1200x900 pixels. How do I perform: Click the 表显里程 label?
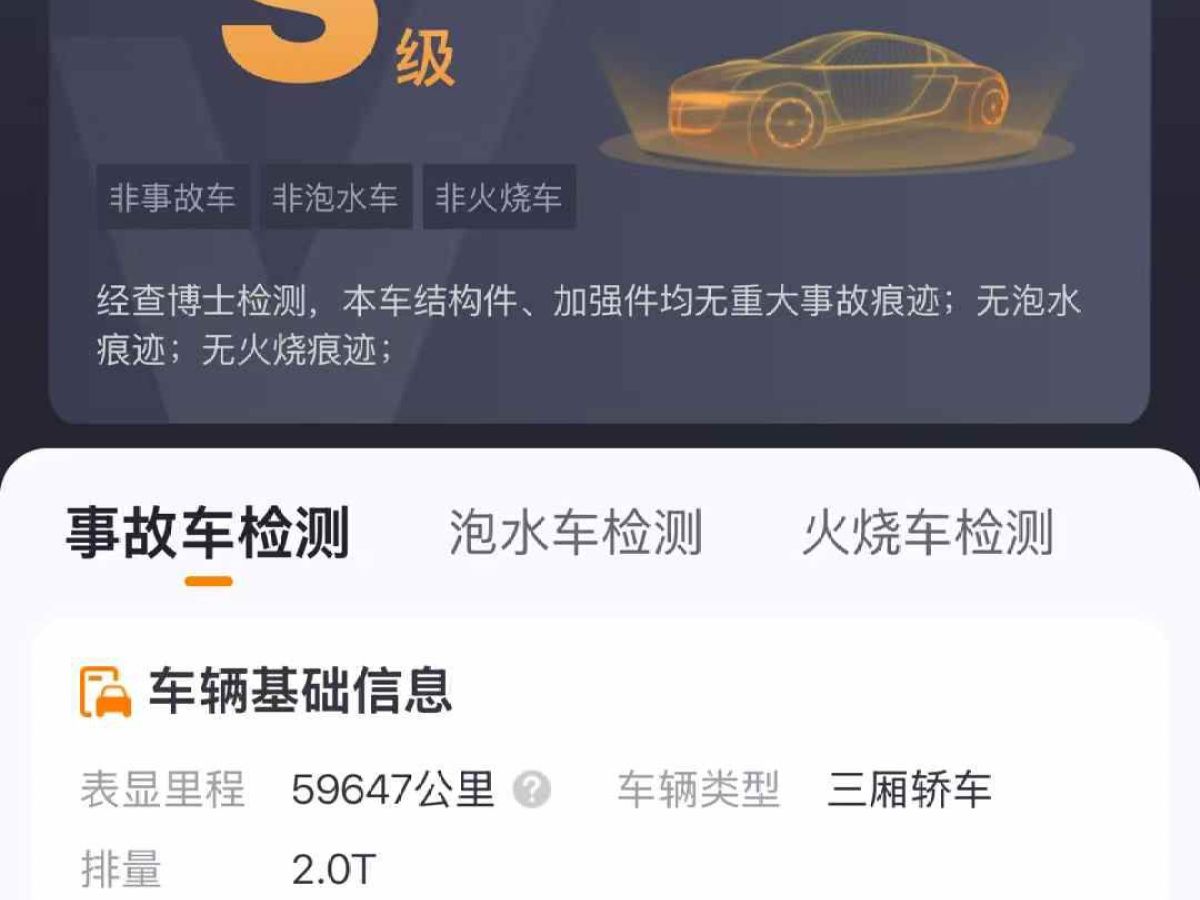click(x=163, y=790)
